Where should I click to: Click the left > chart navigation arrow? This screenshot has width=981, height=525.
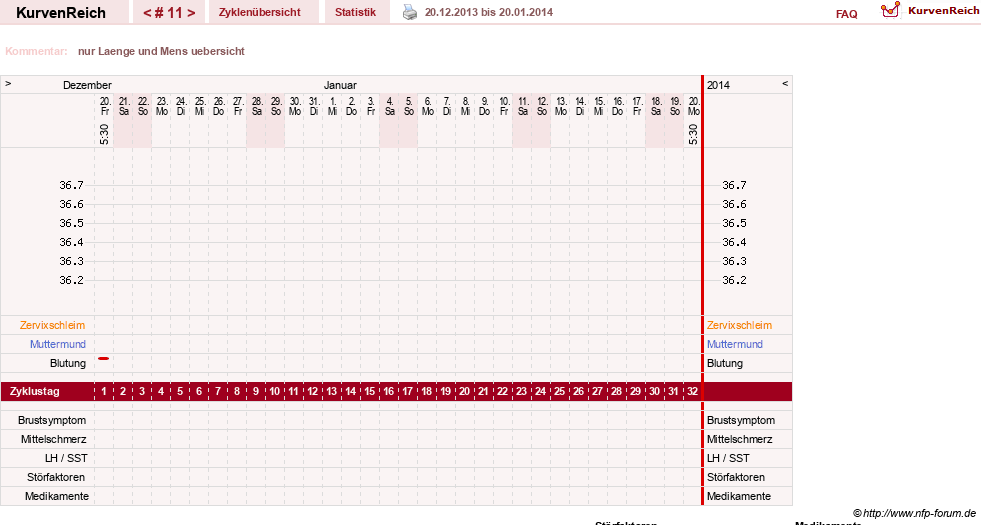(x=8, y=83)
